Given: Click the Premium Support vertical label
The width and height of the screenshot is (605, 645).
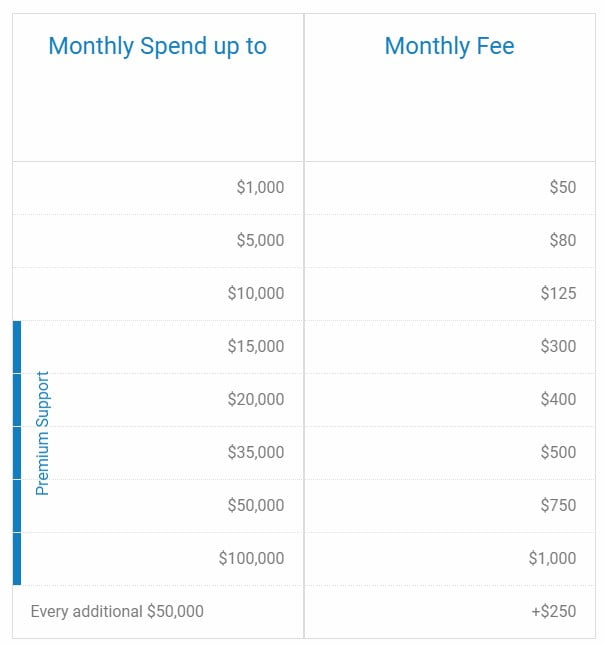Looking at the screenshot, I should [x=42, y=433].
